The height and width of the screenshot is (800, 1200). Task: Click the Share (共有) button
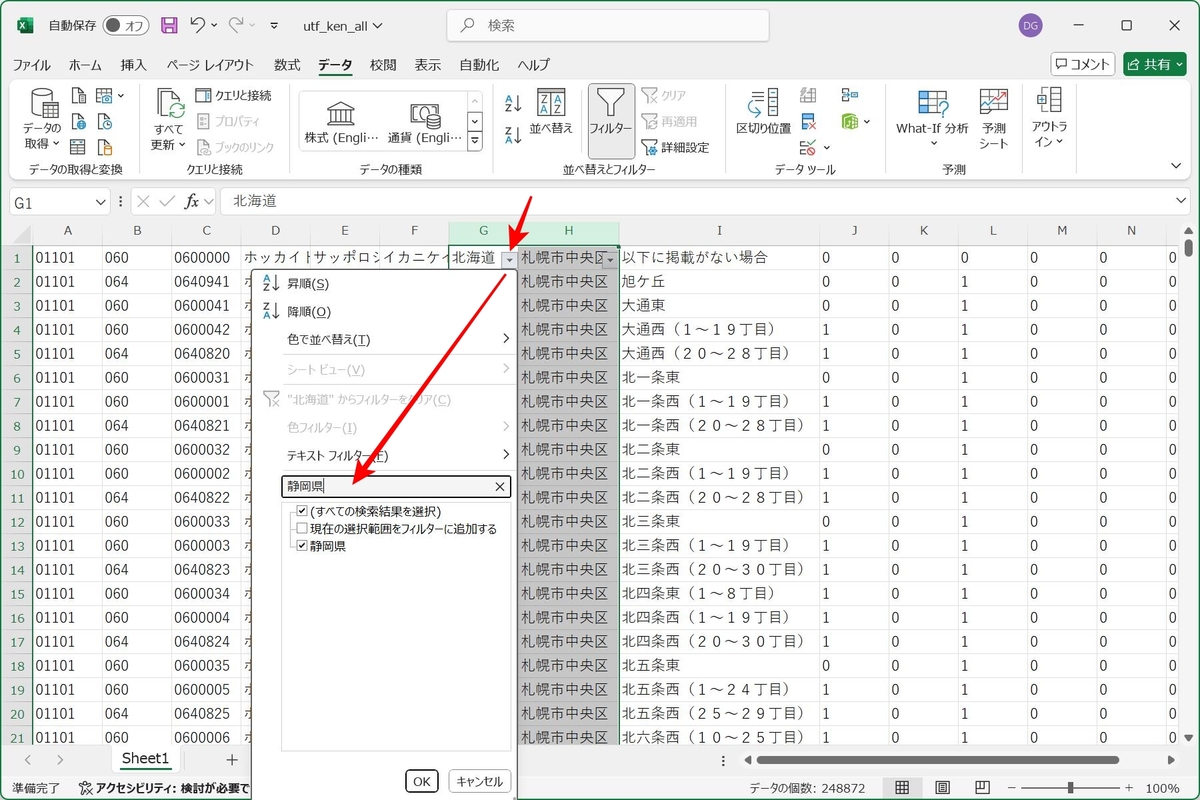(1155, 64)
